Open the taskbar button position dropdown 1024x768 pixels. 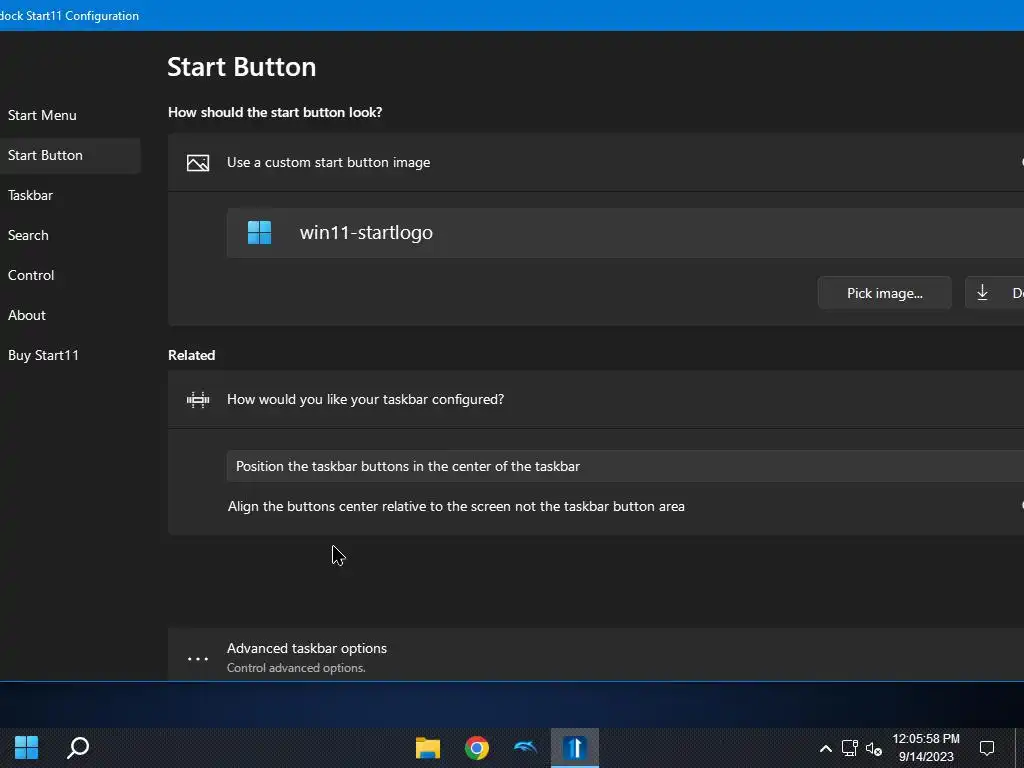pyautogui.click(x=625, y=466)
